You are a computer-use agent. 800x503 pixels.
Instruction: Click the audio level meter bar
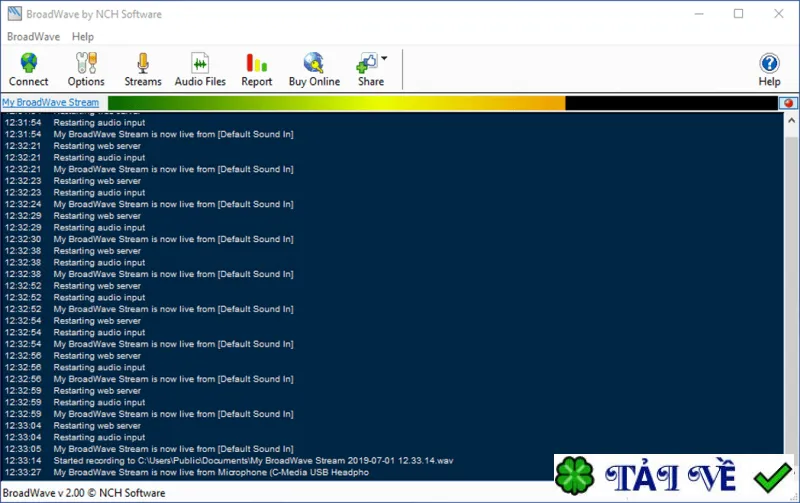tap(442, 103)
